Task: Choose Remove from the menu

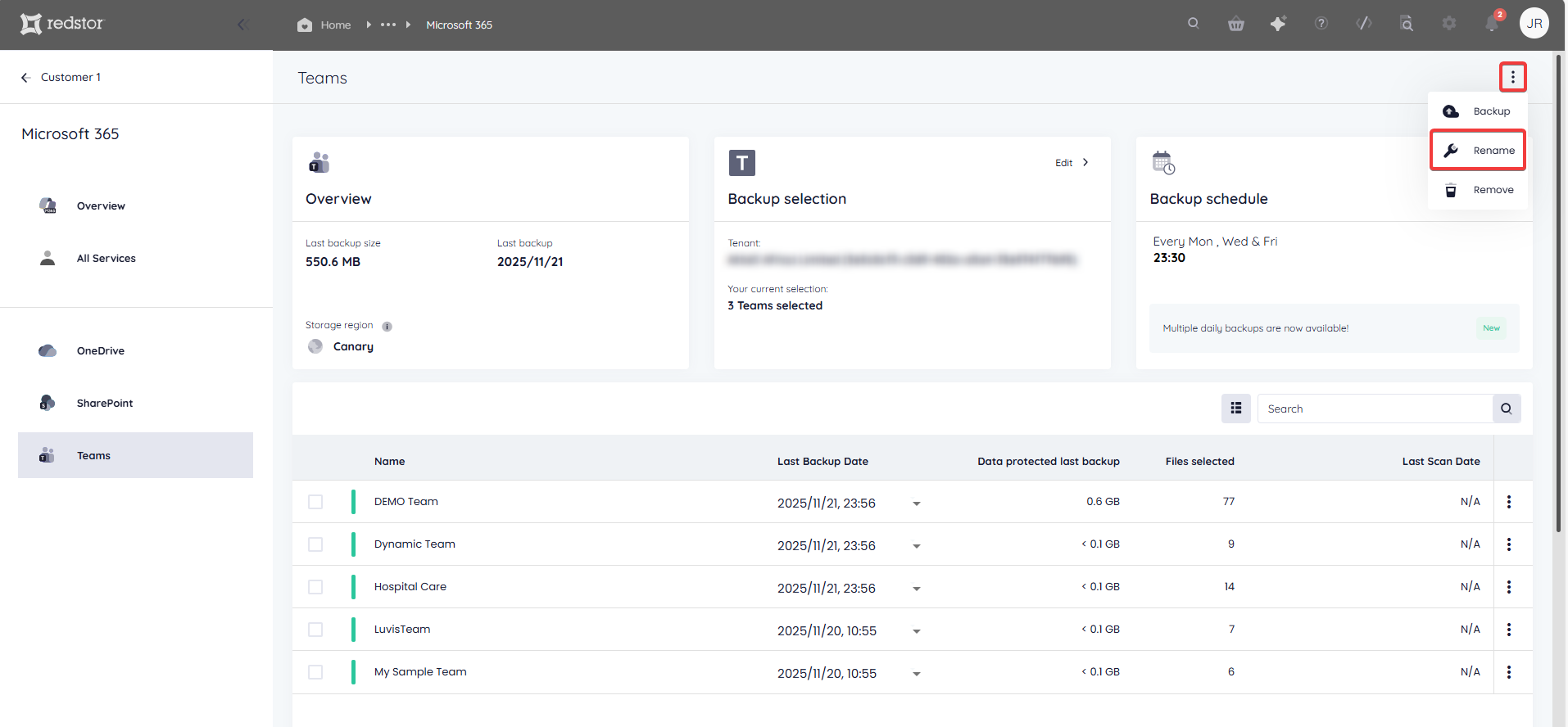Action: tap(1478, 190)
